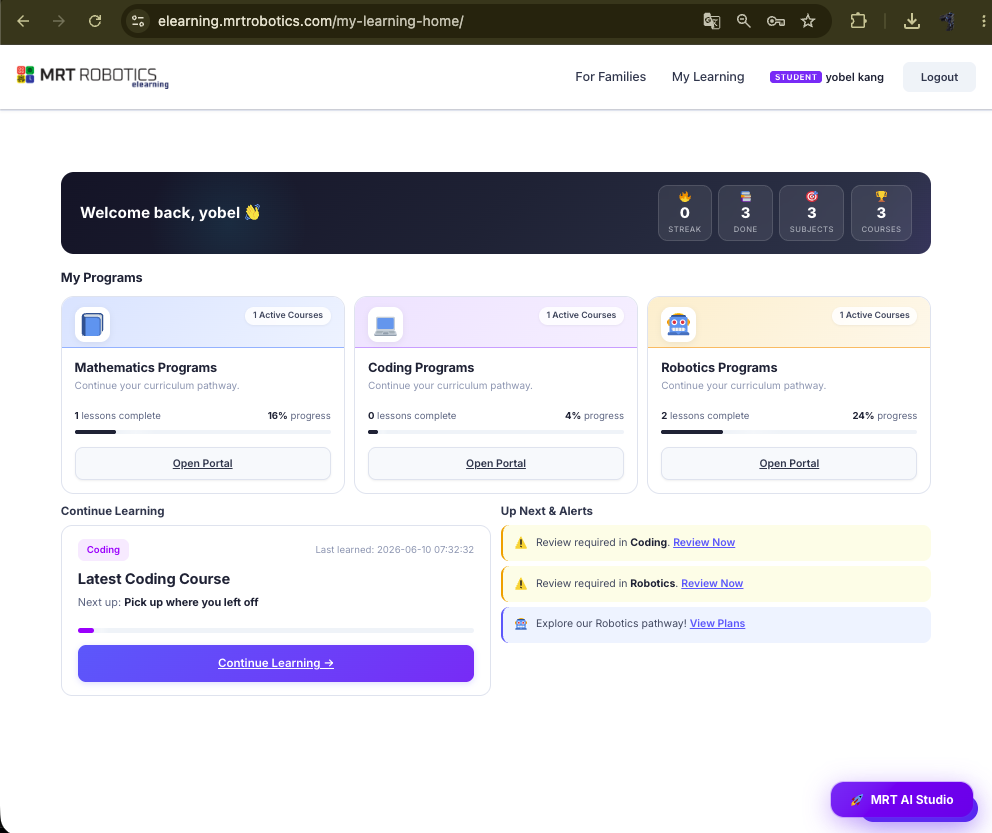Click the yobel kang username

pyautogui.click(x=854, y=77)
